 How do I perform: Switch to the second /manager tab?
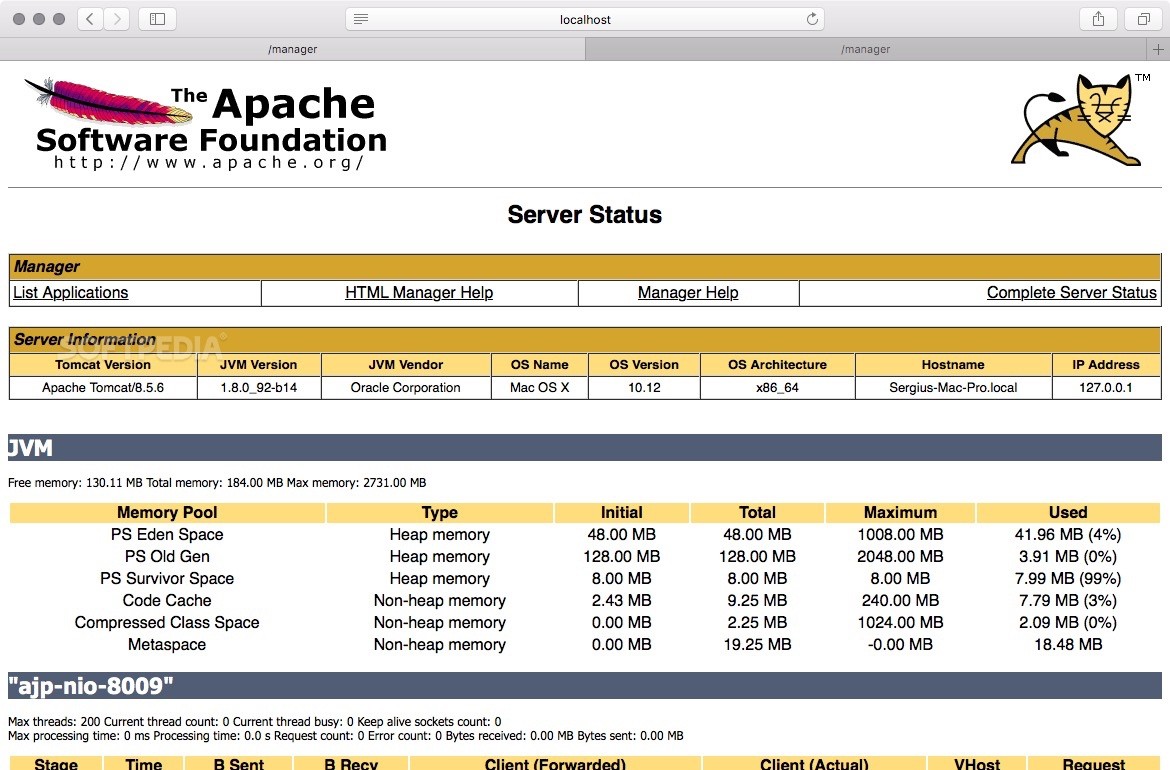point(866,49)
